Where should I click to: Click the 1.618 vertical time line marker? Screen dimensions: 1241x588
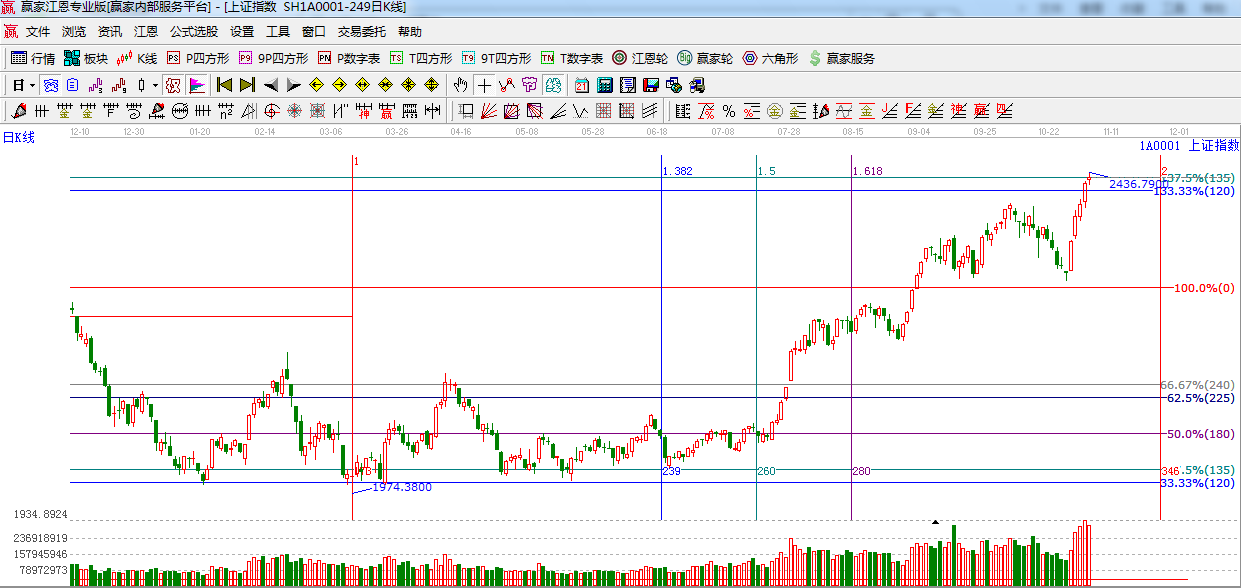click(851, 300)
